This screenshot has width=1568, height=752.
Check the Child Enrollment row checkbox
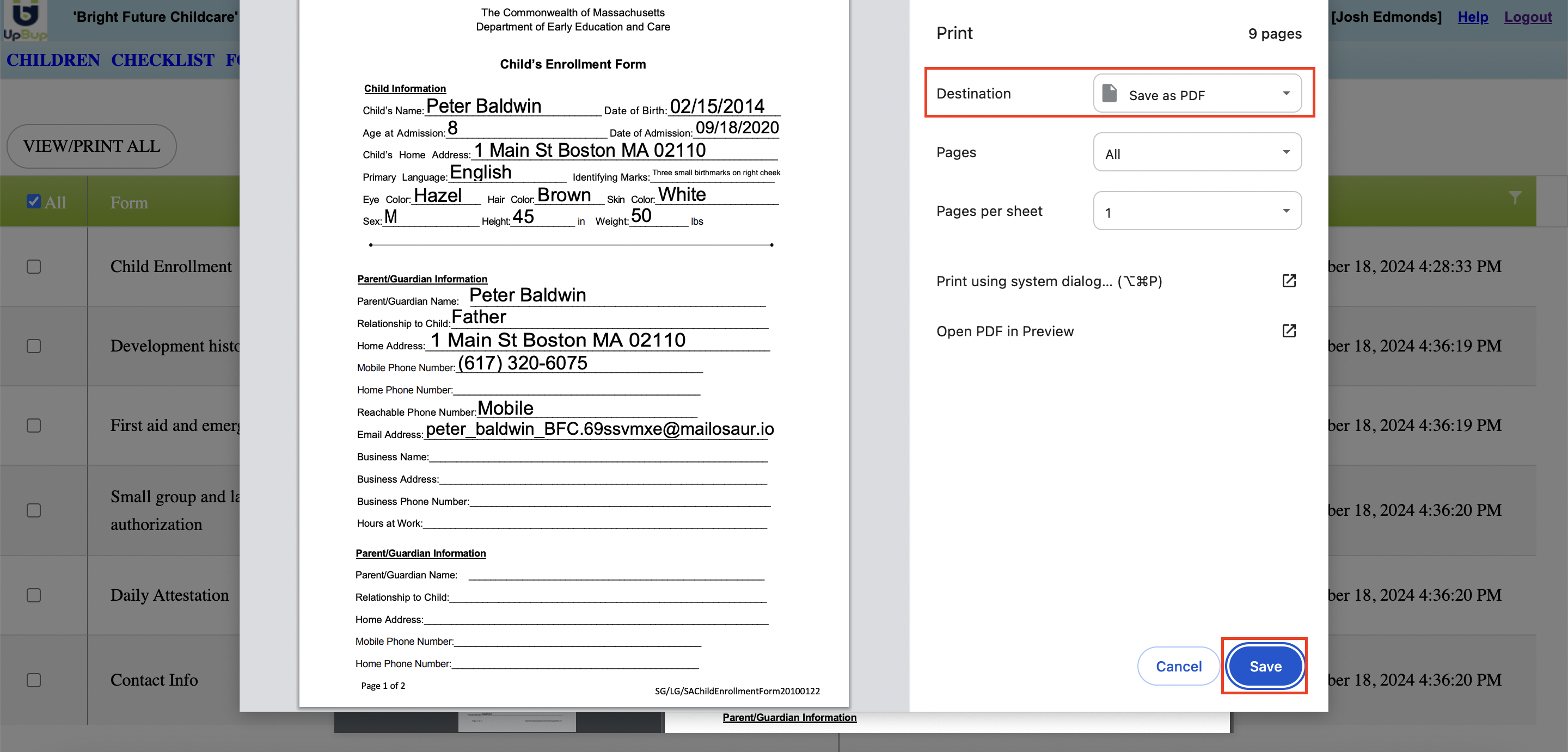pos(34,267)
